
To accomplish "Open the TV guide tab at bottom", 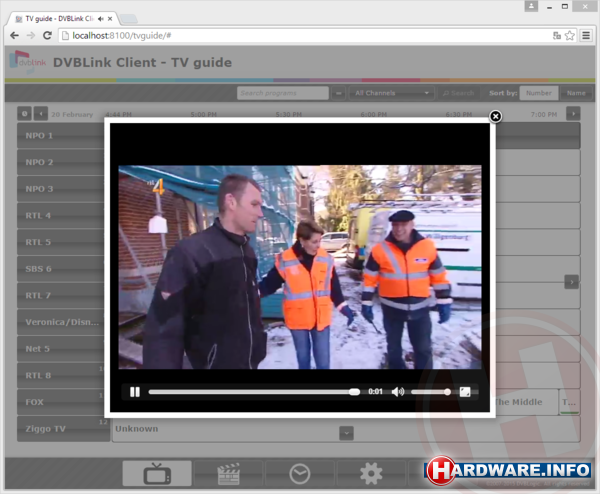I will (x=157, y=474).
